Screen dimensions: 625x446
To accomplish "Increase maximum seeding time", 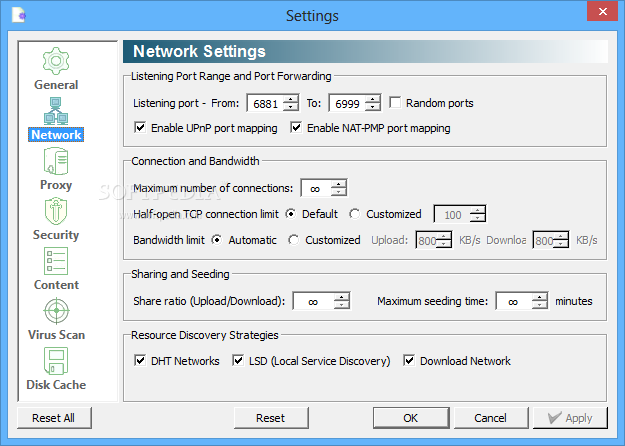I will 540,297.
